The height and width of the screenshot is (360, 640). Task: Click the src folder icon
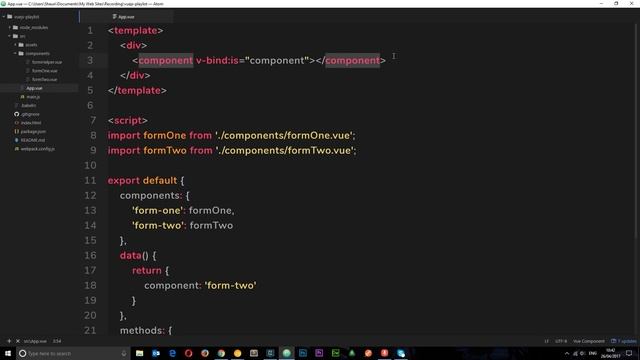click(16, 36)
